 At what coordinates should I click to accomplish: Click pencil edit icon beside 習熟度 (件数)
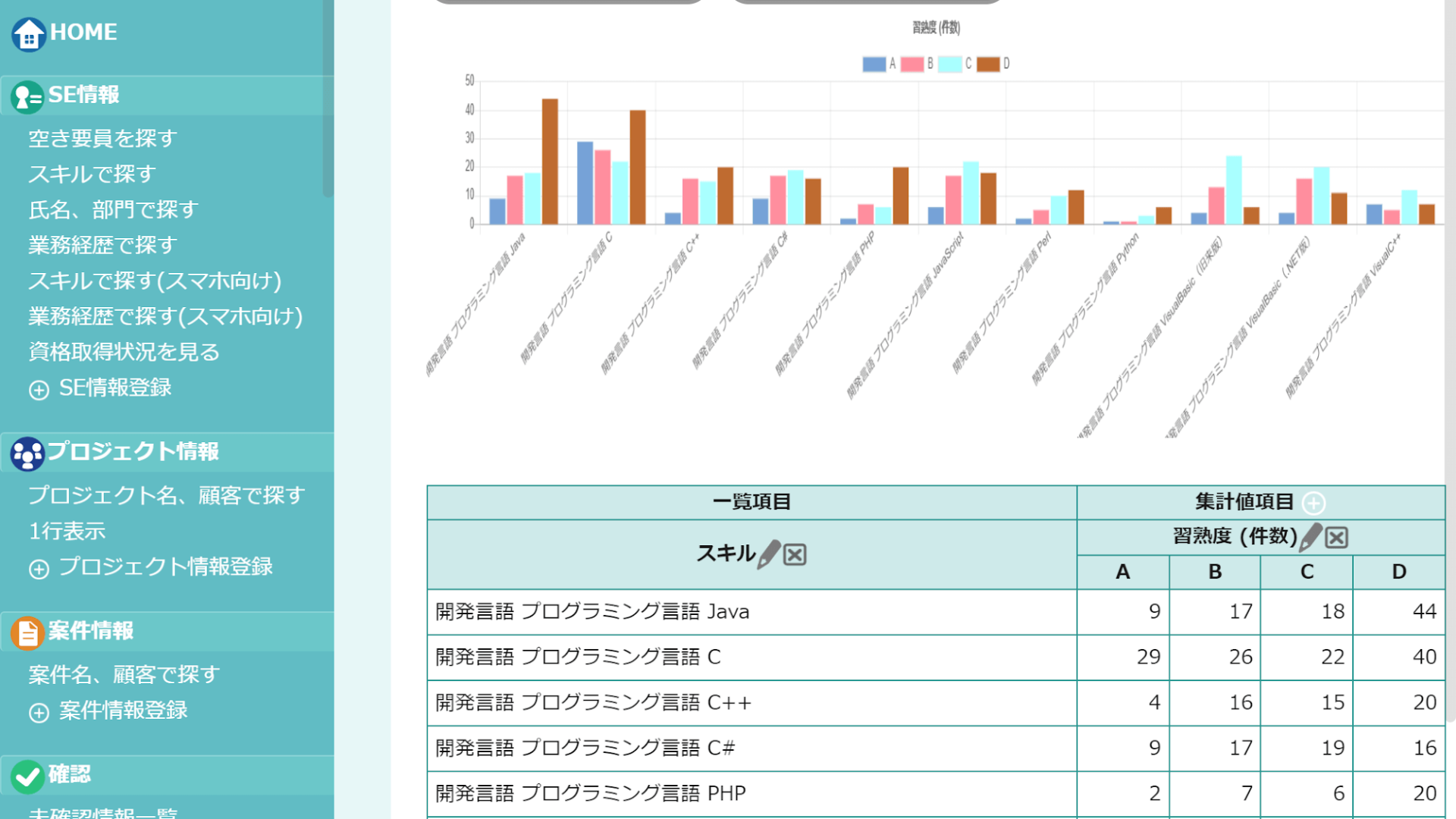click(1310, 537)
